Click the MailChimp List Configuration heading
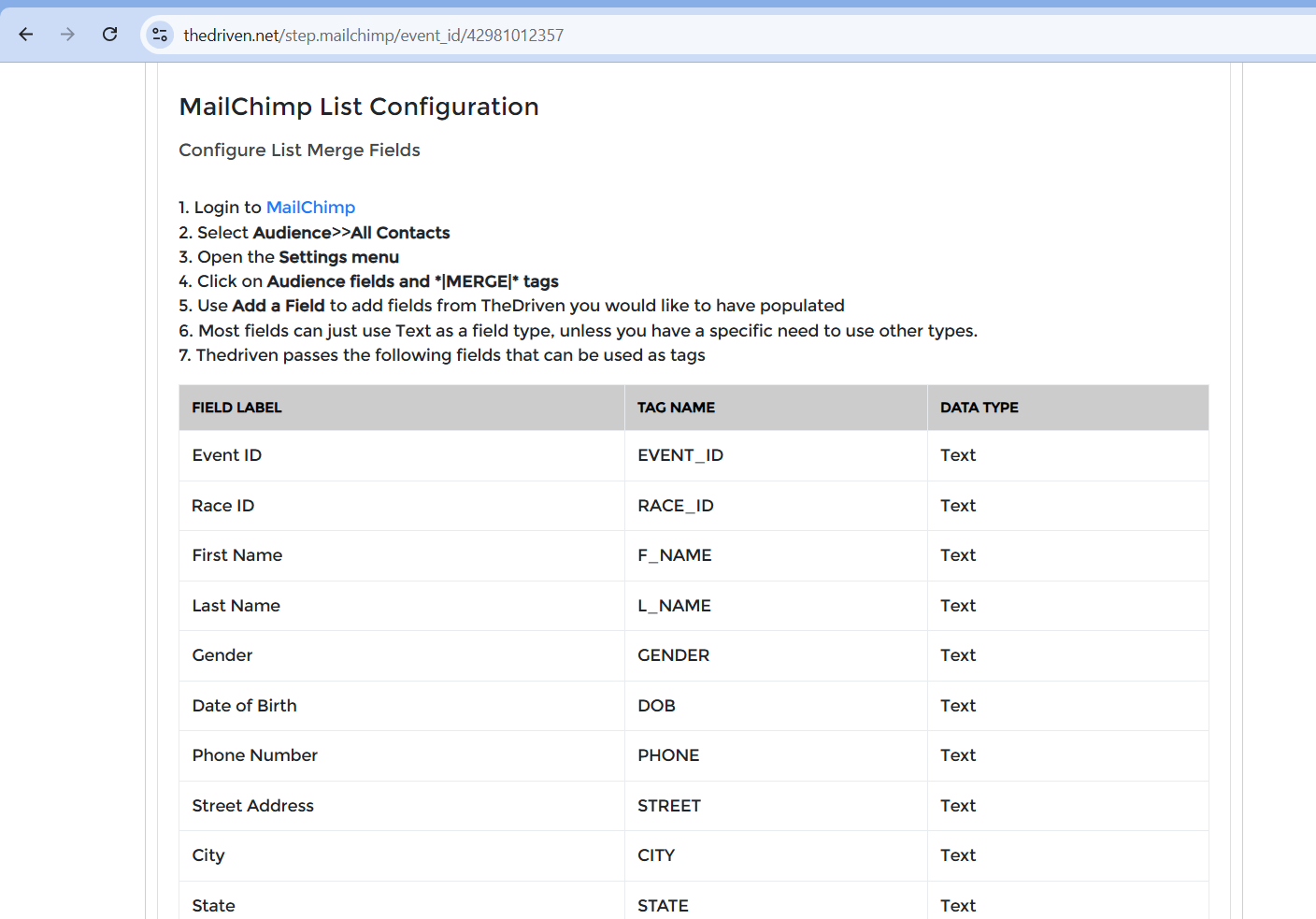The image size is (1316, 919). click(x=359, y=107)
